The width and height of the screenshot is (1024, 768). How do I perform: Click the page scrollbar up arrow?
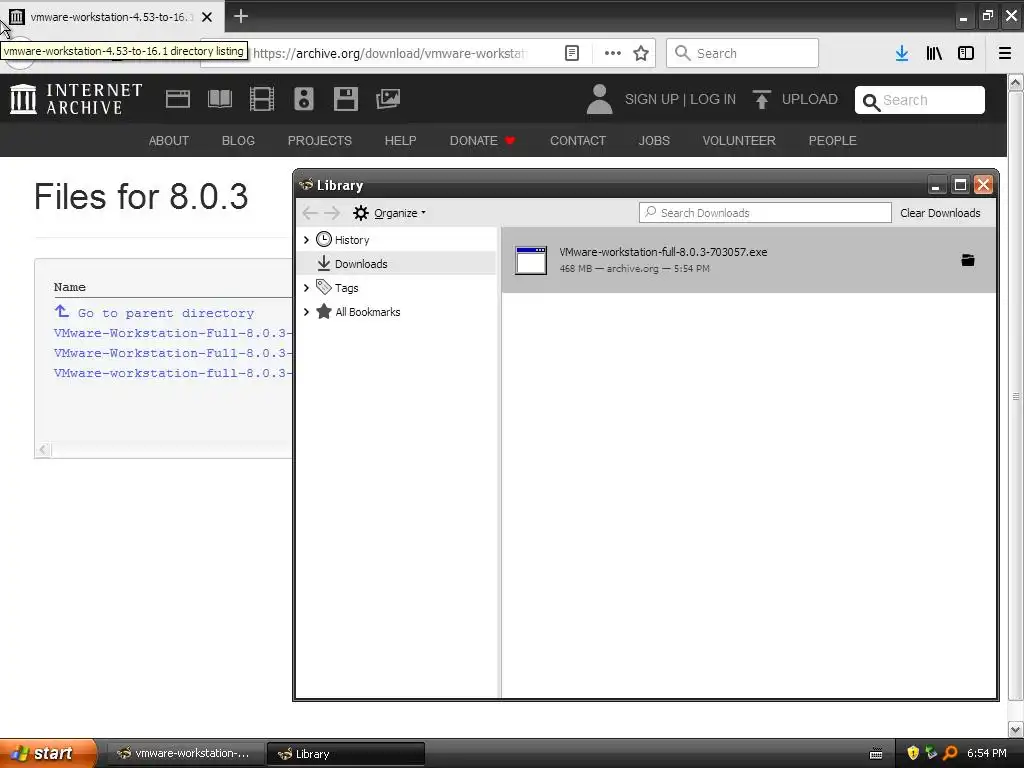pos(1016,82)
